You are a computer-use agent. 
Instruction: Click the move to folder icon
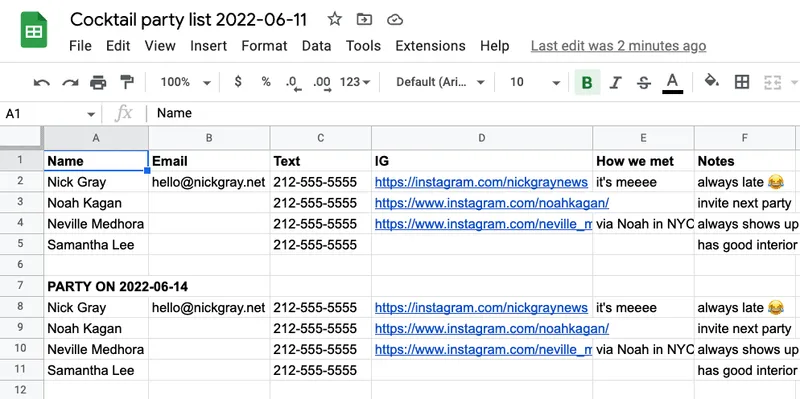[364, 19]
